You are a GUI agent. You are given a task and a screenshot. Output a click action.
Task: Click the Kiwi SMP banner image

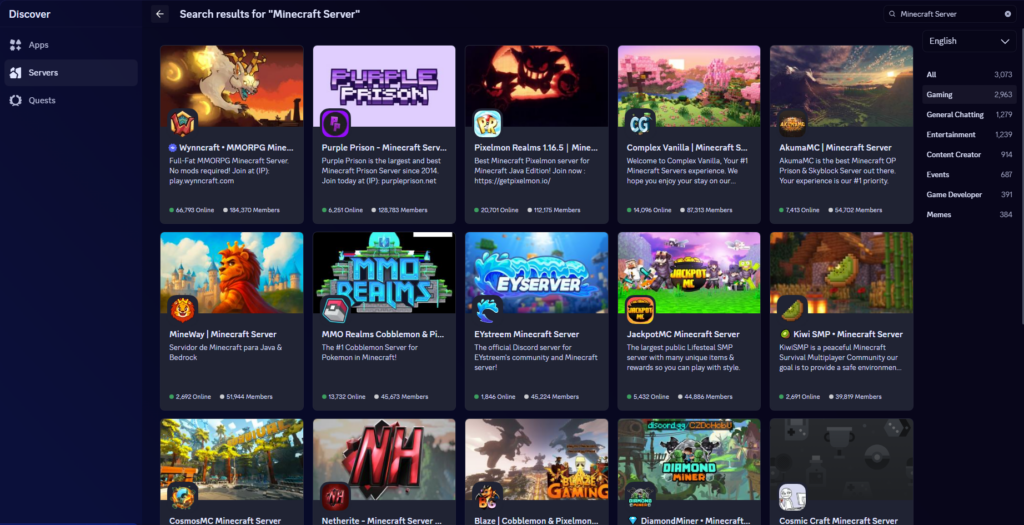pos(841,272)
